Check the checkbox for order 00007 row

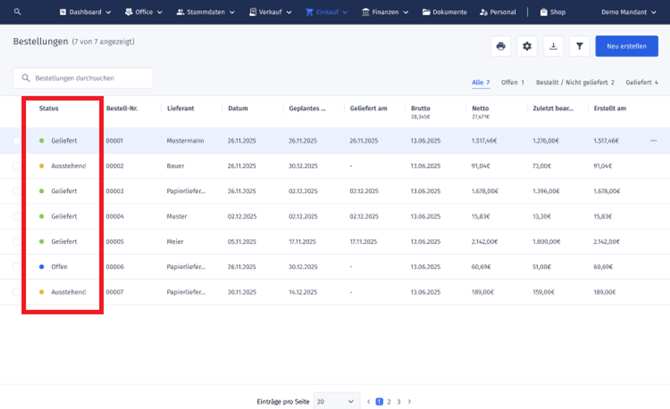pos(16,292)
